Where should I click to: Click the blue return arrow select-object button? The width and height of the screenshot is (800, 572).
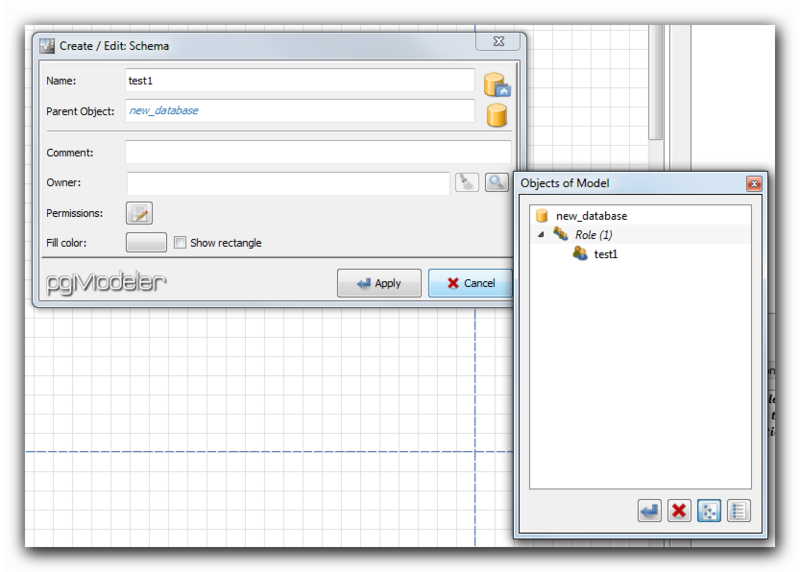click(x=649, y=511)
